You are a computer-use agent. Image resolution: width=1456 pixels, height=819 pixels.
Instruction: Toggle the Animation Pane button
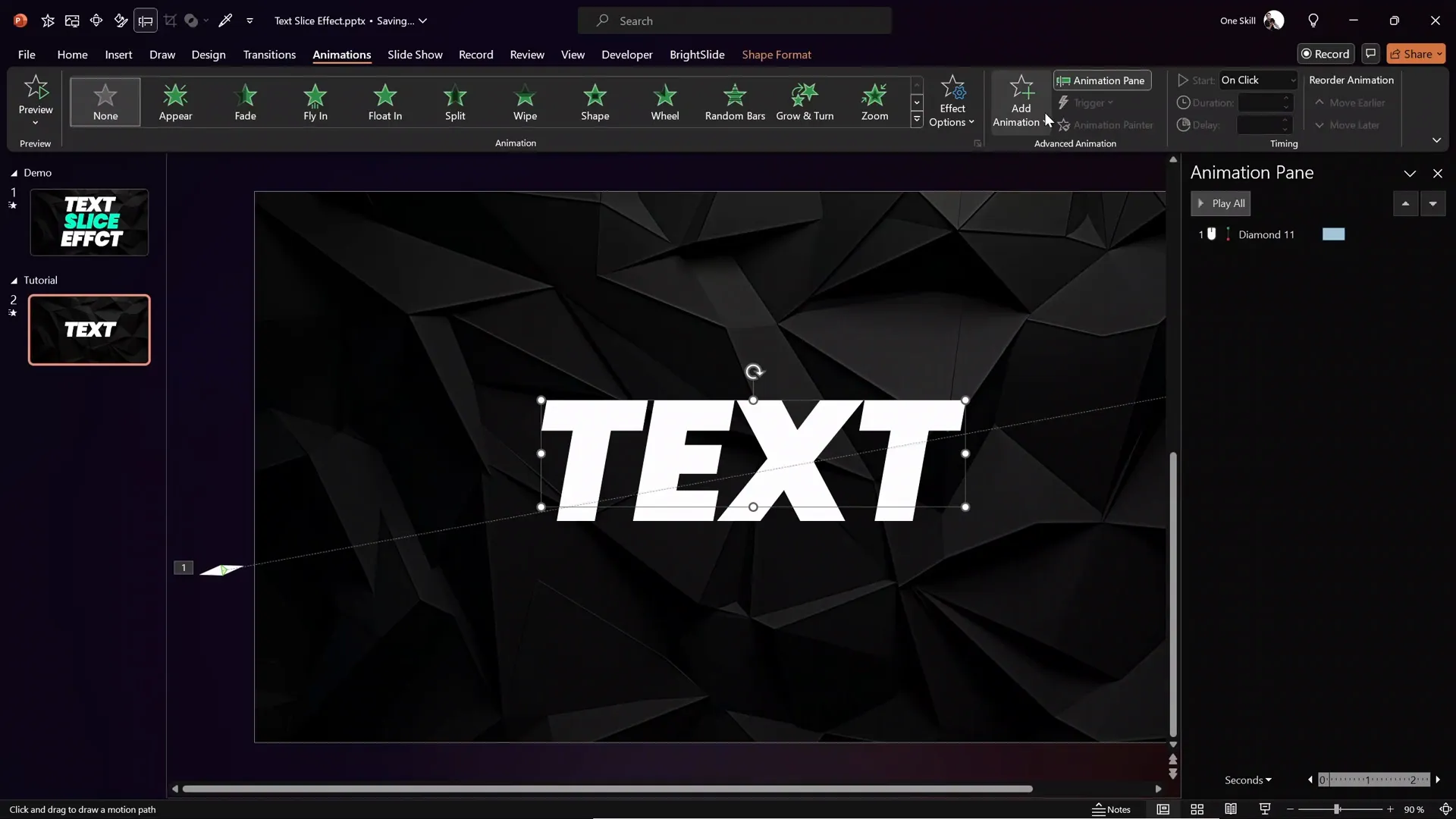1102,80
